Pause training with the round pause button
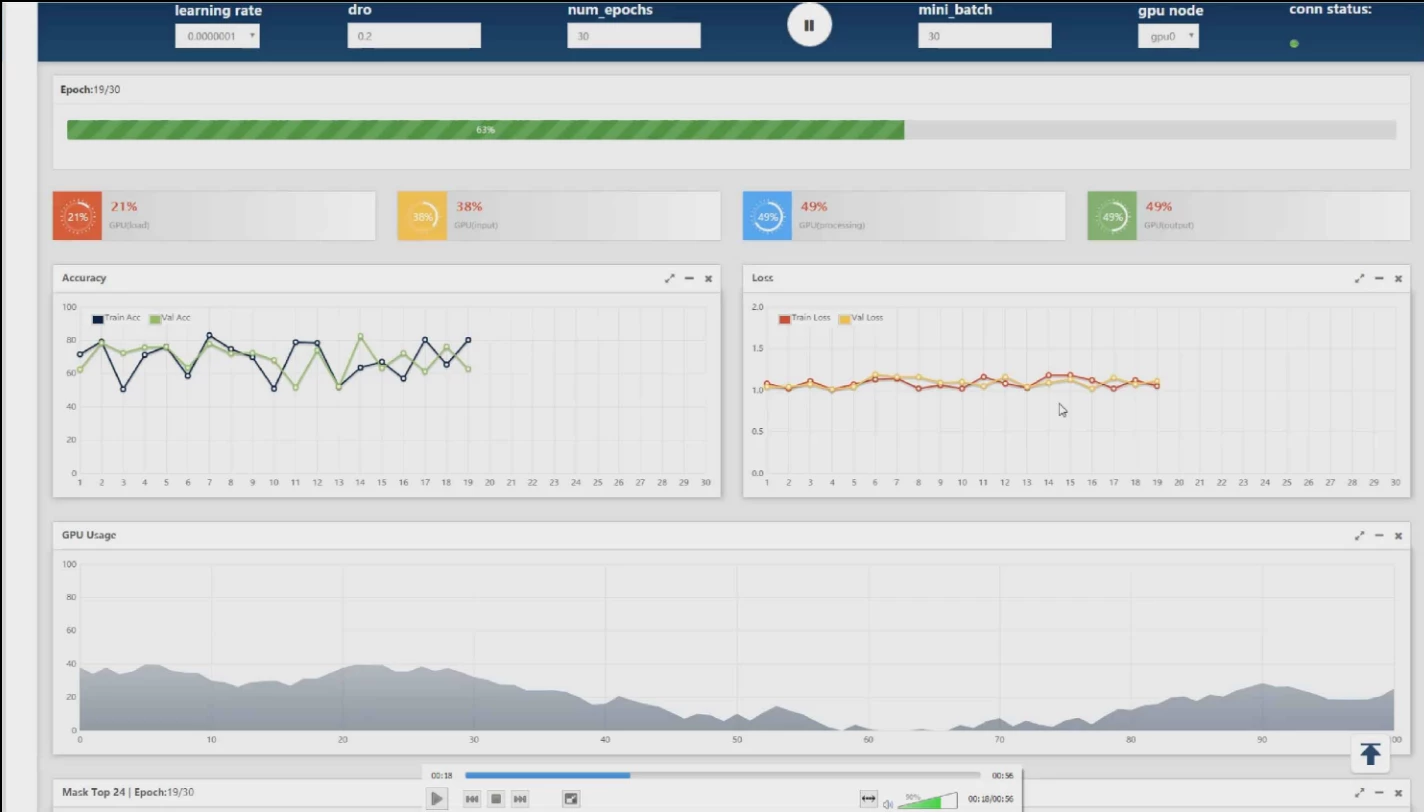Viewport: 1424px width, 812px height. 809,26
